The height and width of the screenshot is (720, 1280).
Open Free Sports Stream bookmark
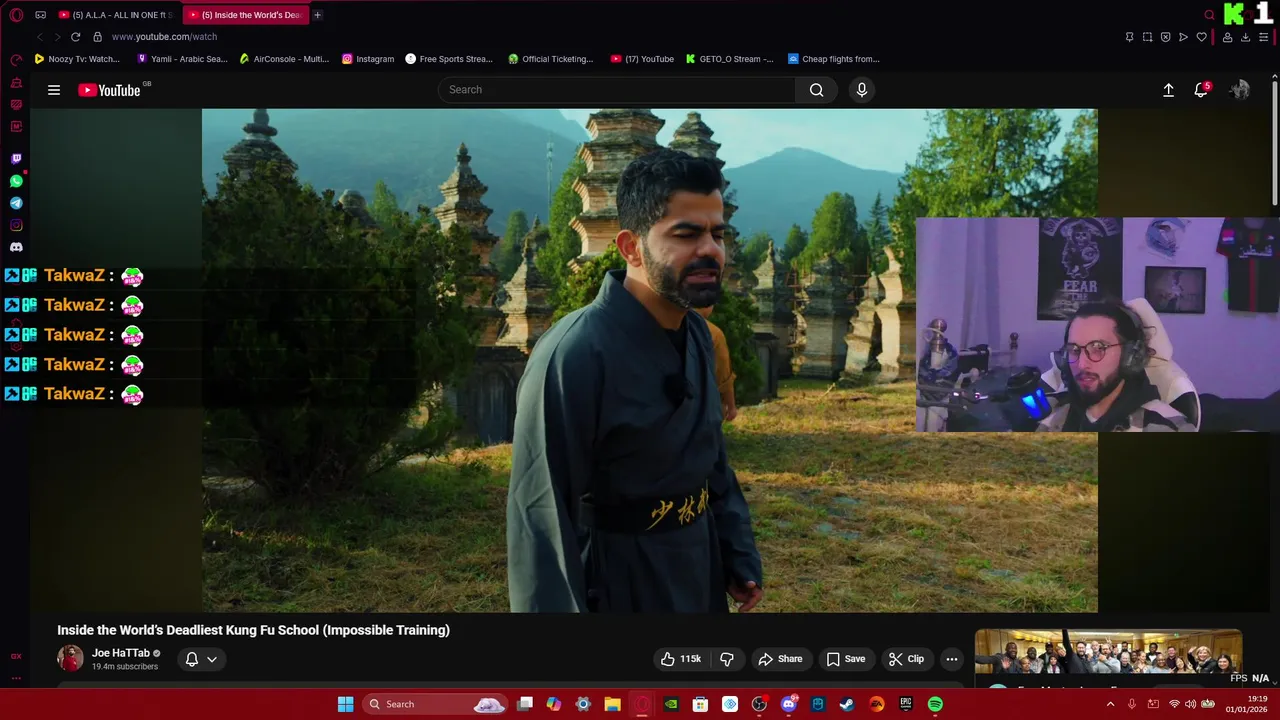tap(448, 59)
